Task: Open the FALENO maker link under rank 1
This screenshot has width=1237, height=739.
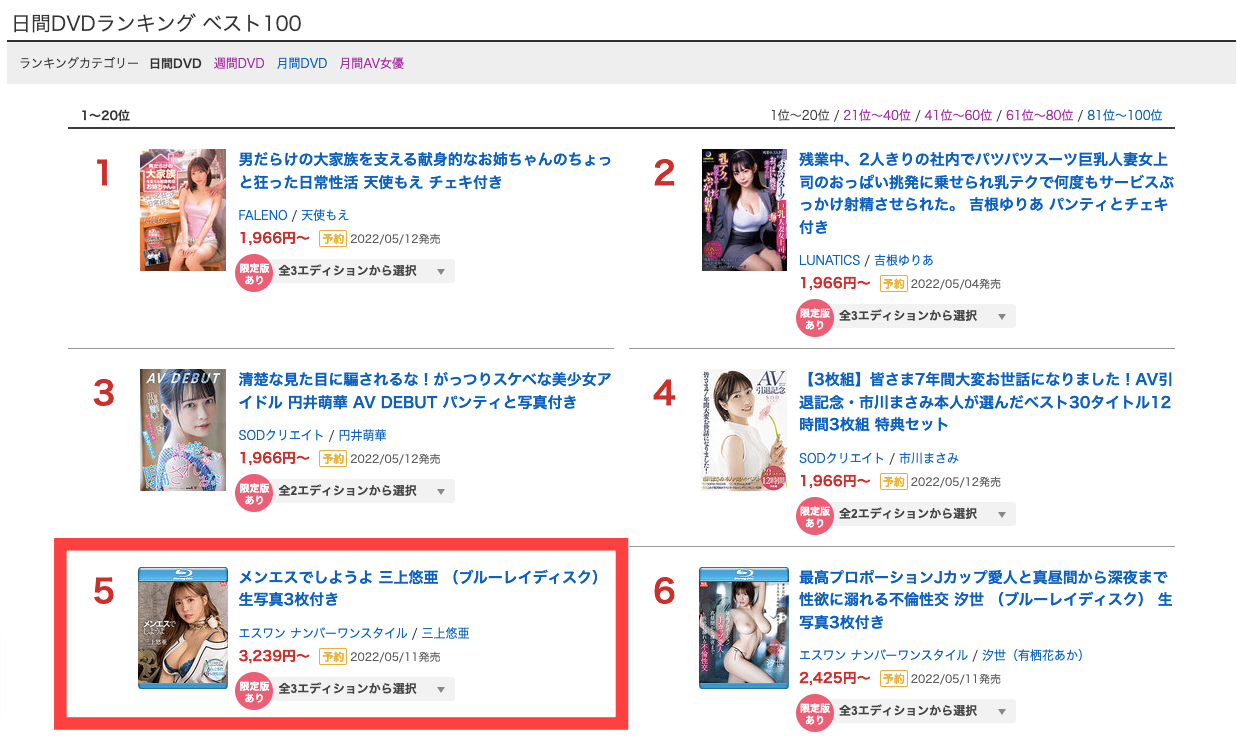Action: (x=265, y=215)
